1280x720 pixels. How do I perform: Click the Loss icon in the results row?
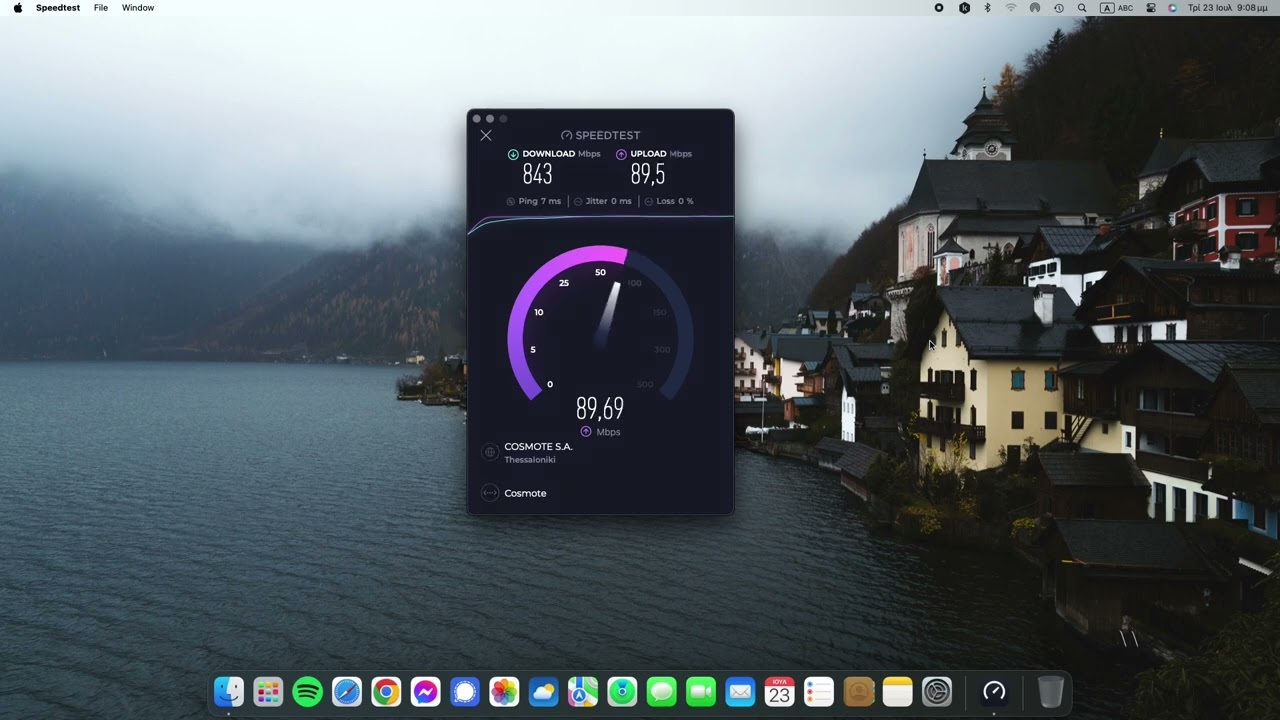pos(649,201)
